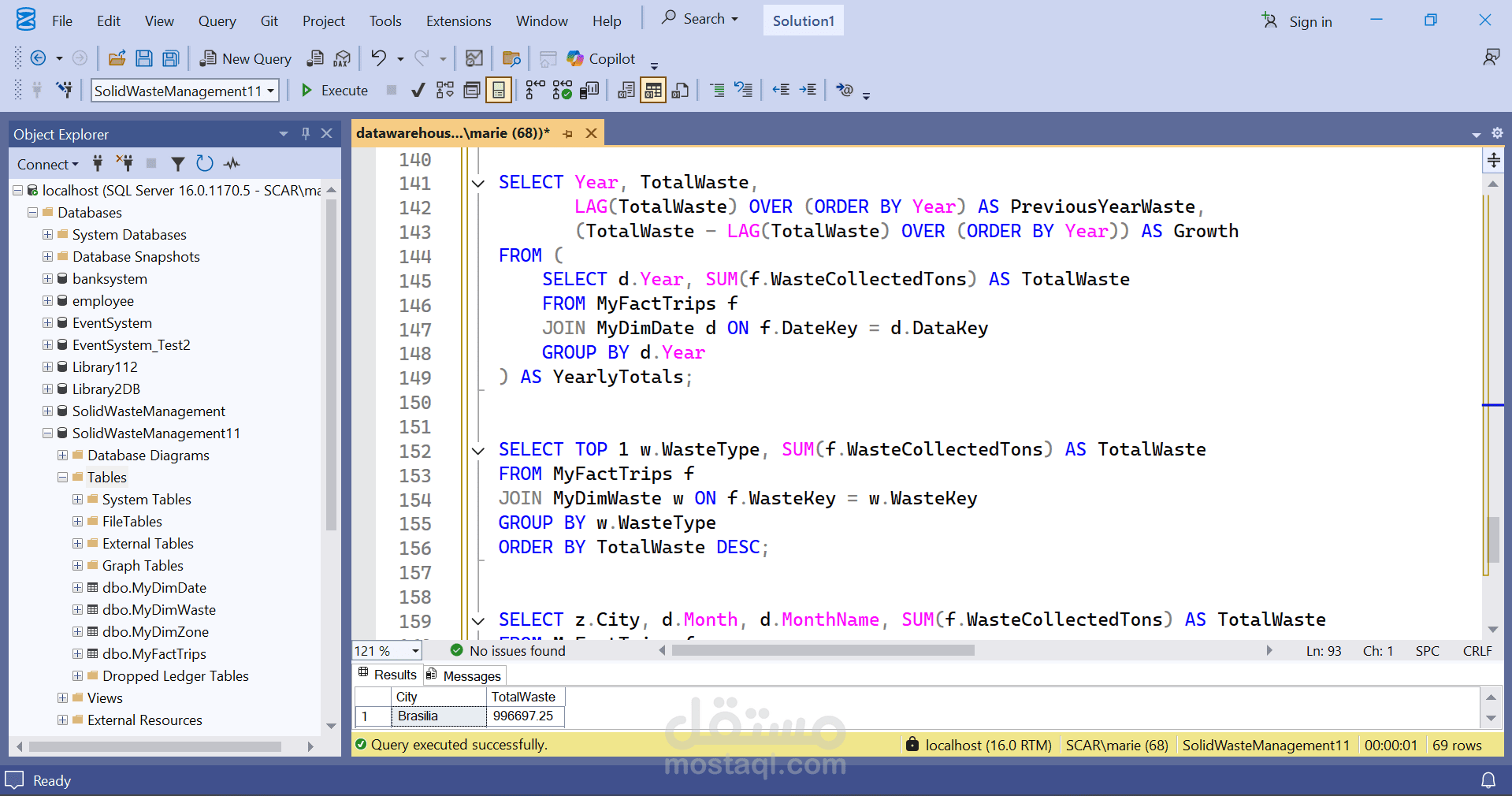Image resolution: width=1512 pixels, height=796 pixels.
Task: Collapse the SELECT block at line 141
Action: pyautogui.click(x=478, y=184)
